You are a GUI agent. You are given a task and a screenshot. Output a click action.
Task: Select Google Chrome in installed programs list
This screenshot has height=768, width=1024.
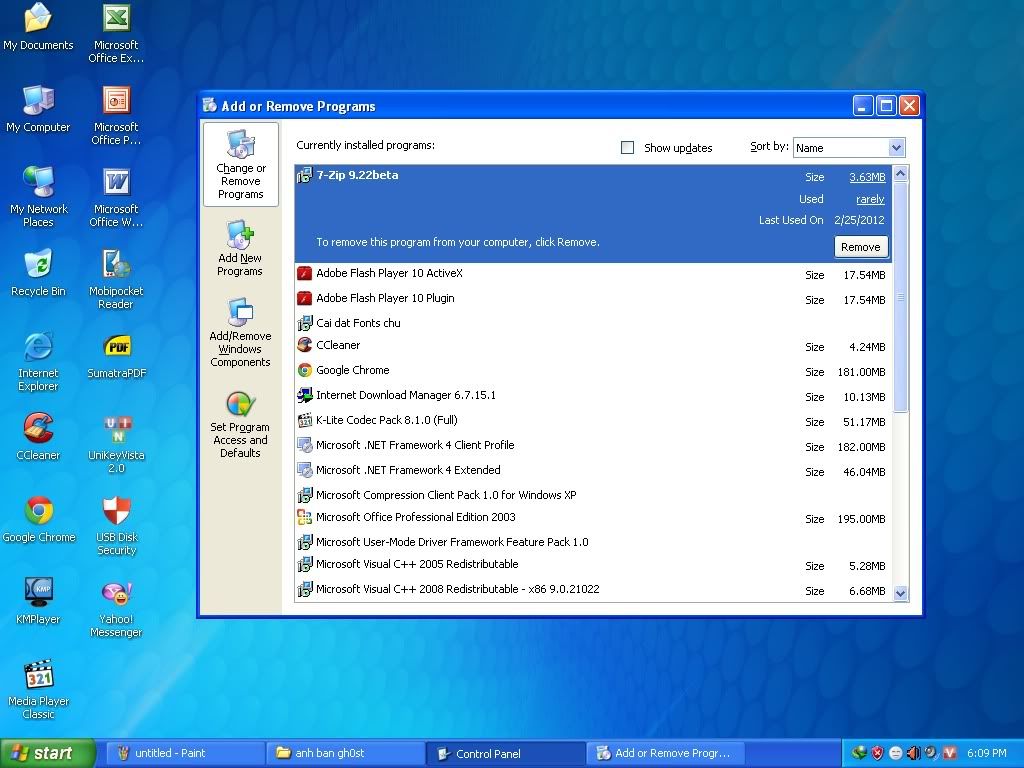tap(592, 371)
